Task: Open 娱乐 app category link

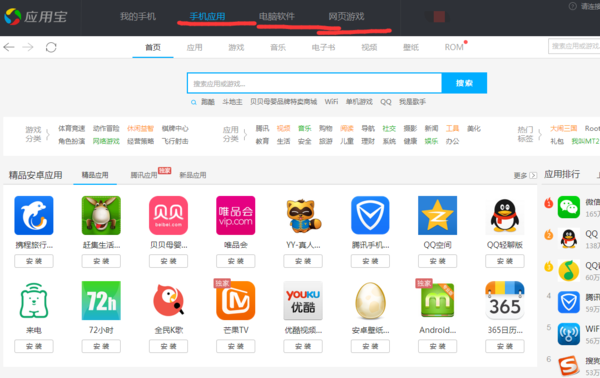Action: click(431, 142)
